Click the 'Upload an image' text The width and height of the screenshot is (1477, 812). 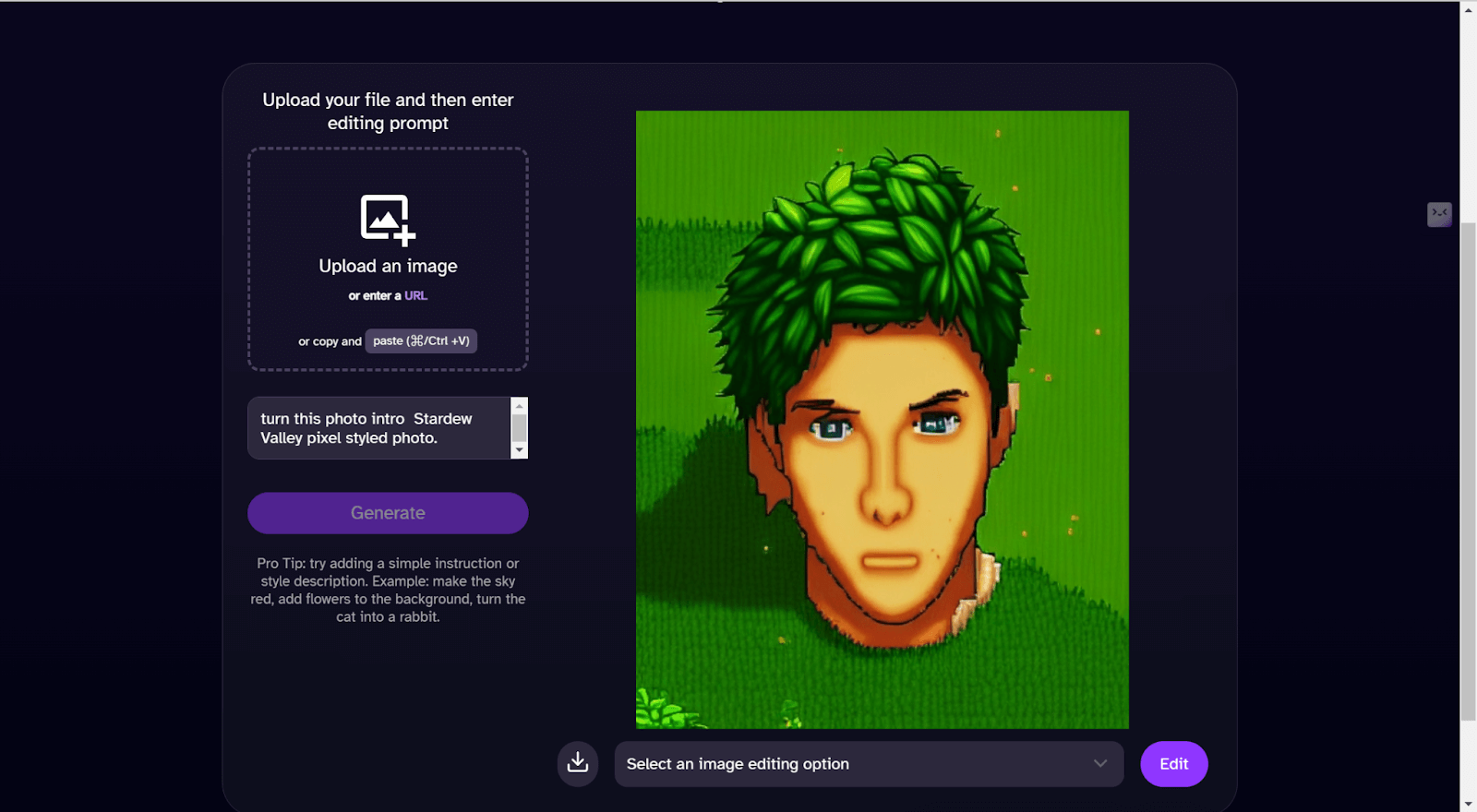[x=388, y=266]
